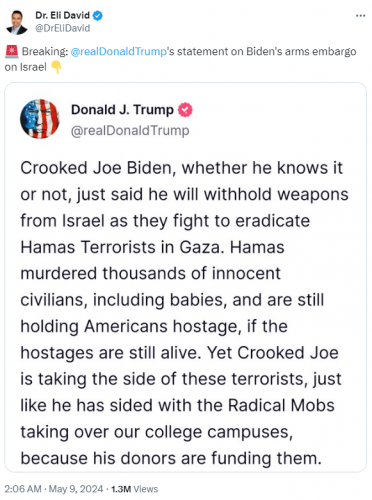The height and width of the screenshot is (500, 372).
Task: Open Dr. Eli David's profile picture
Action: tap(17, 22)
